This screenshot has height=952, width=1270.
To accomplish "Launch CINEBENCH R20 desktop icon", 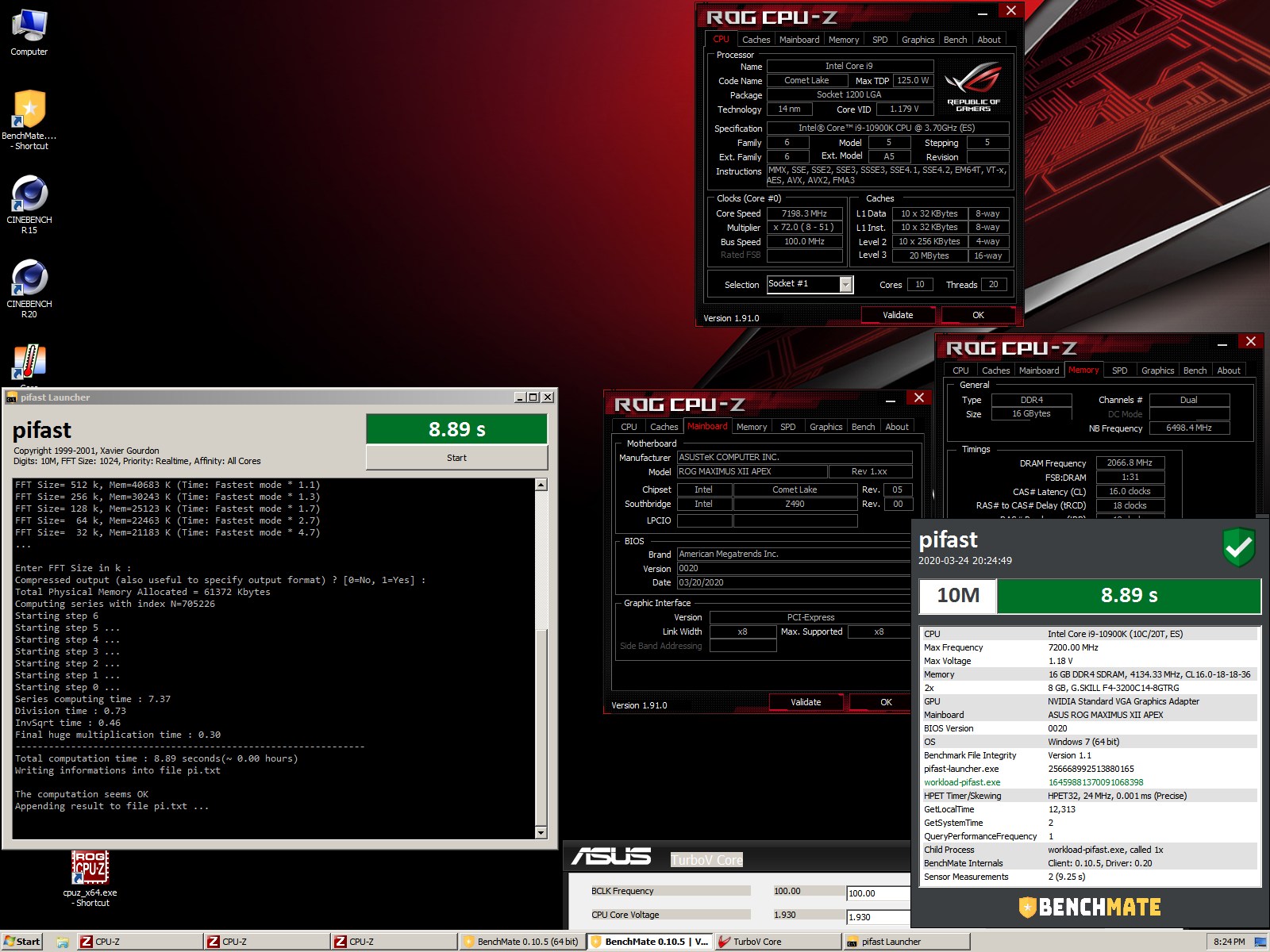I will point(29,288).
